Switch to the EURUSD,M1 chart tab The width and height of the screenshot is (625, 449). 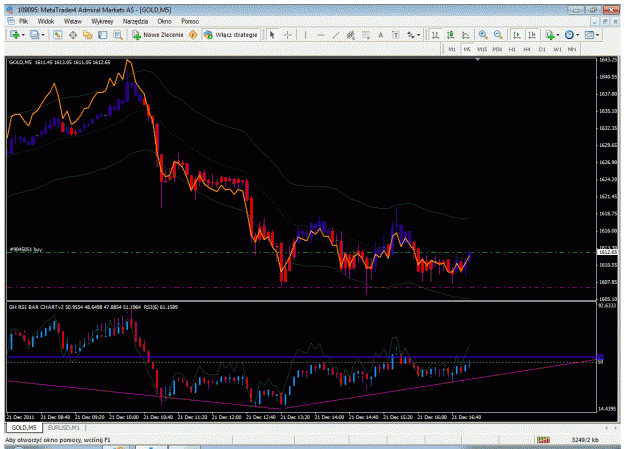coord(64,427)
